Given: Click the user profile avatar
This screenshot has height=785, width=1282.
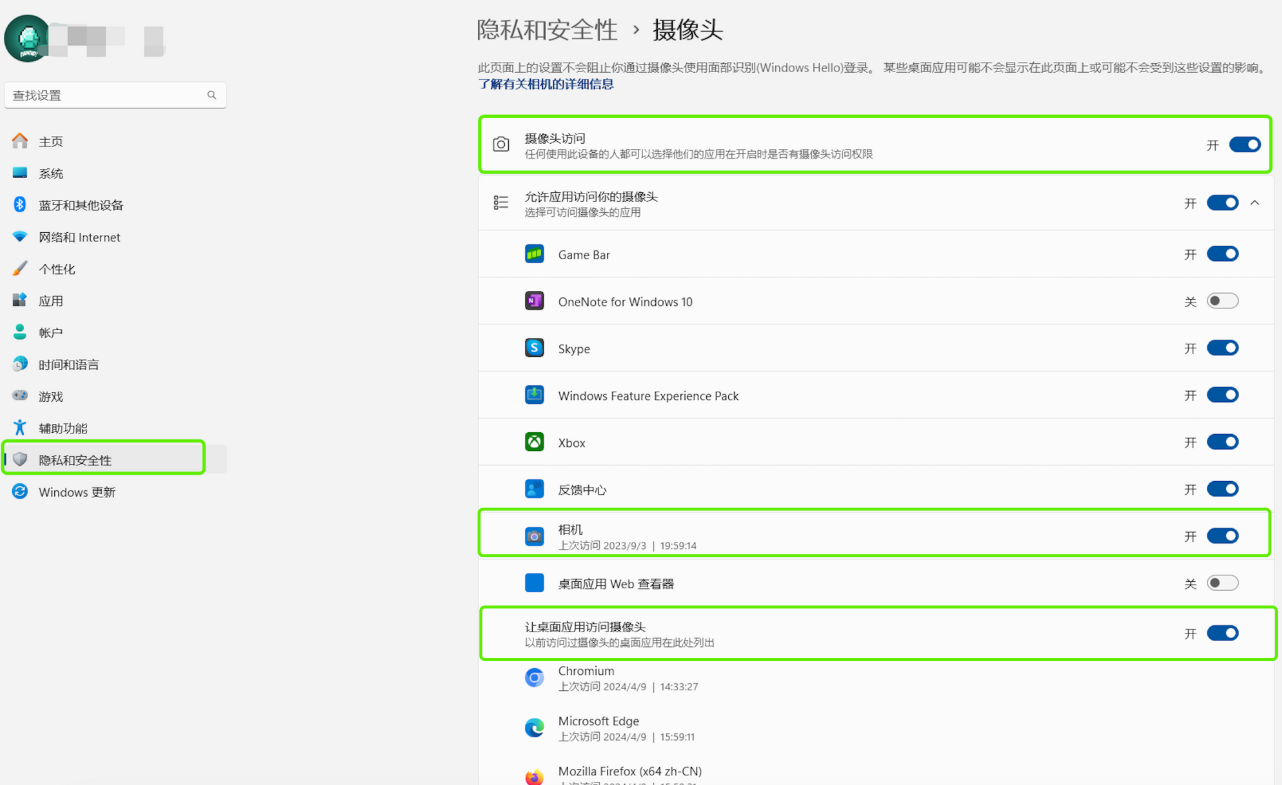Looking at the screenshot, I should pyautogui.click(x=27, y=39).
